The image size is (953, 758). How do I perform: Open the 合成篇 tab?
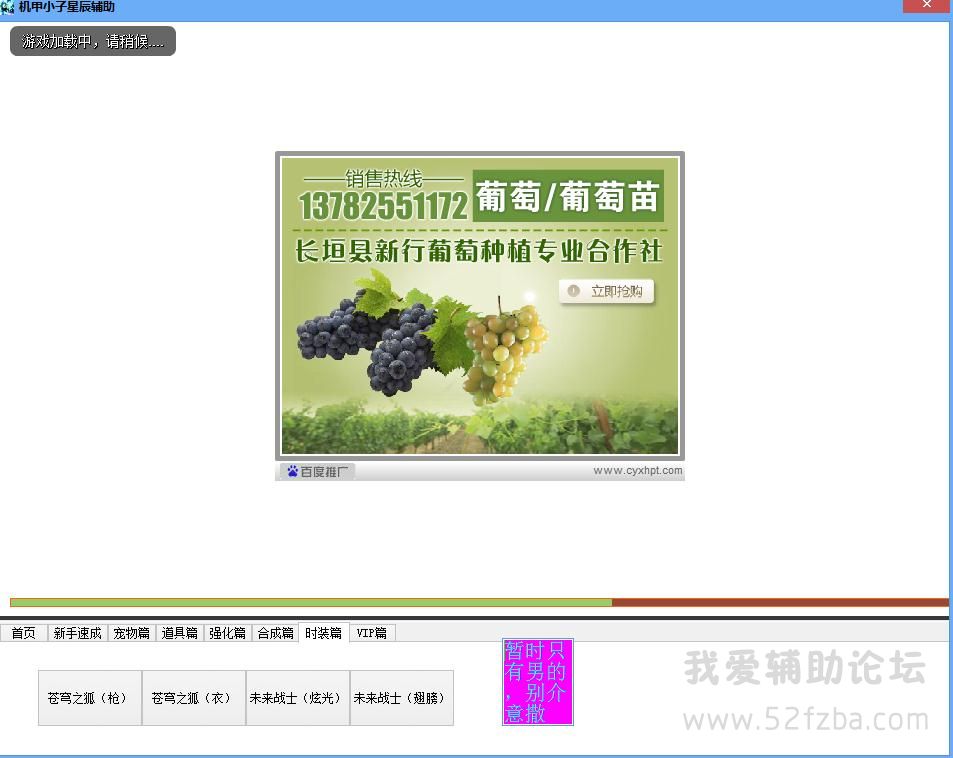275,633
